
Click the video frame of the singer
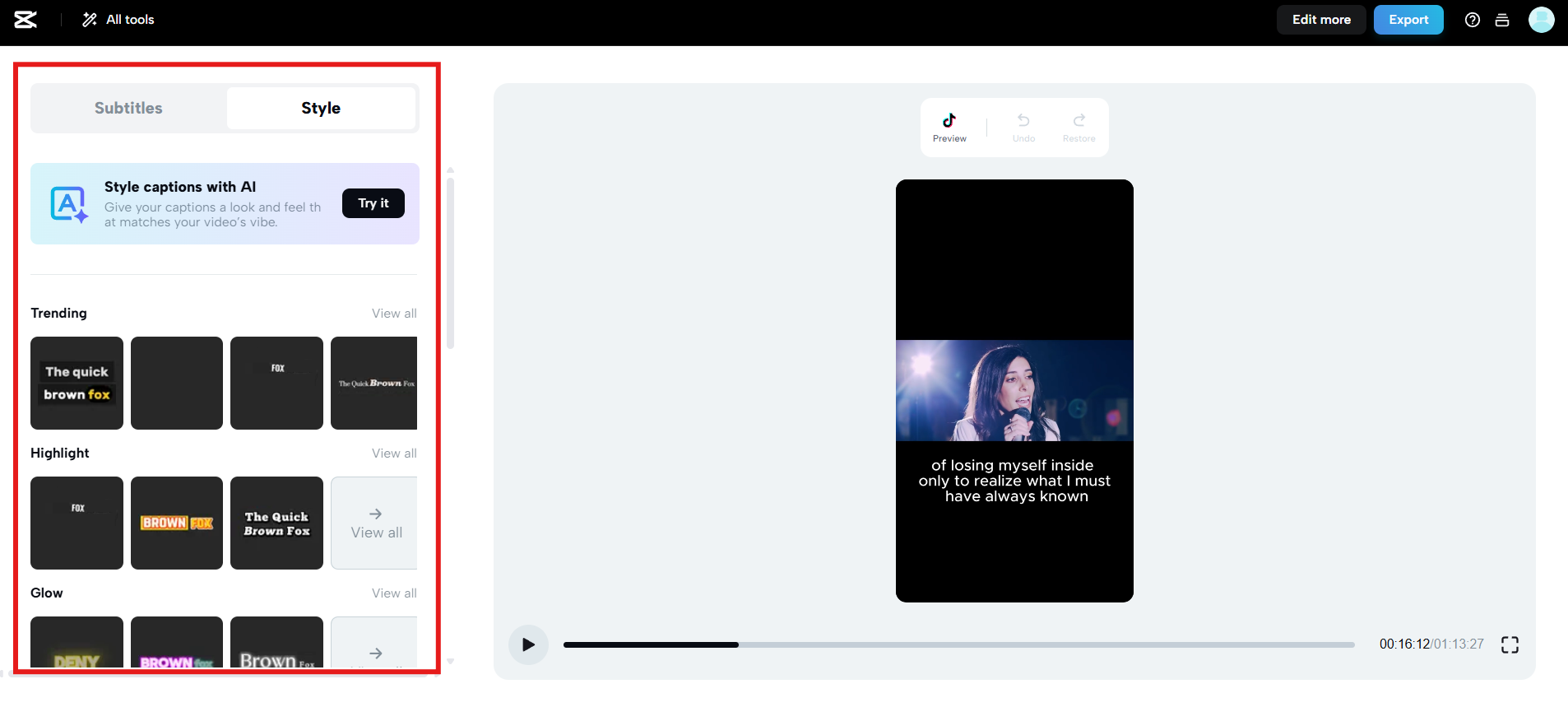[1014, 391]
